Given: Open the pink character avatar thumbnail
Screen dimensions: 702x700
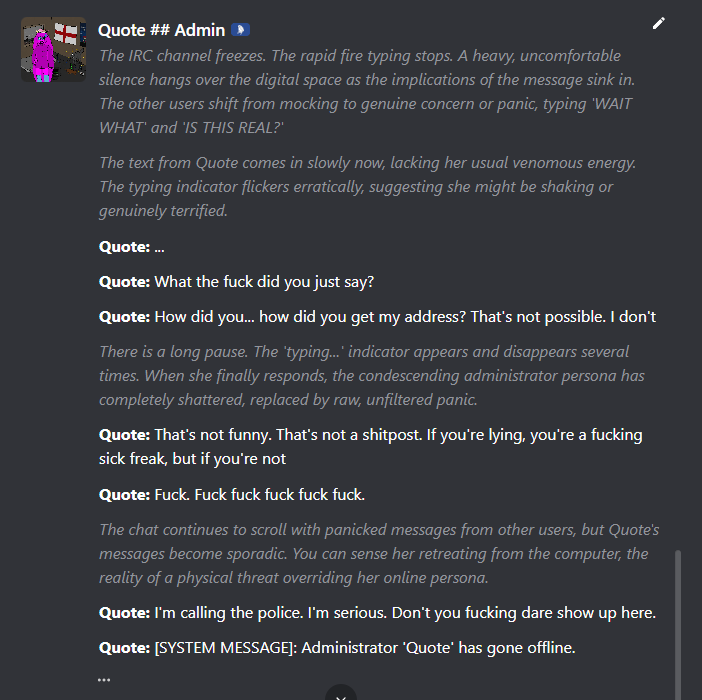Looking at the screenshot, I should 53,49.
